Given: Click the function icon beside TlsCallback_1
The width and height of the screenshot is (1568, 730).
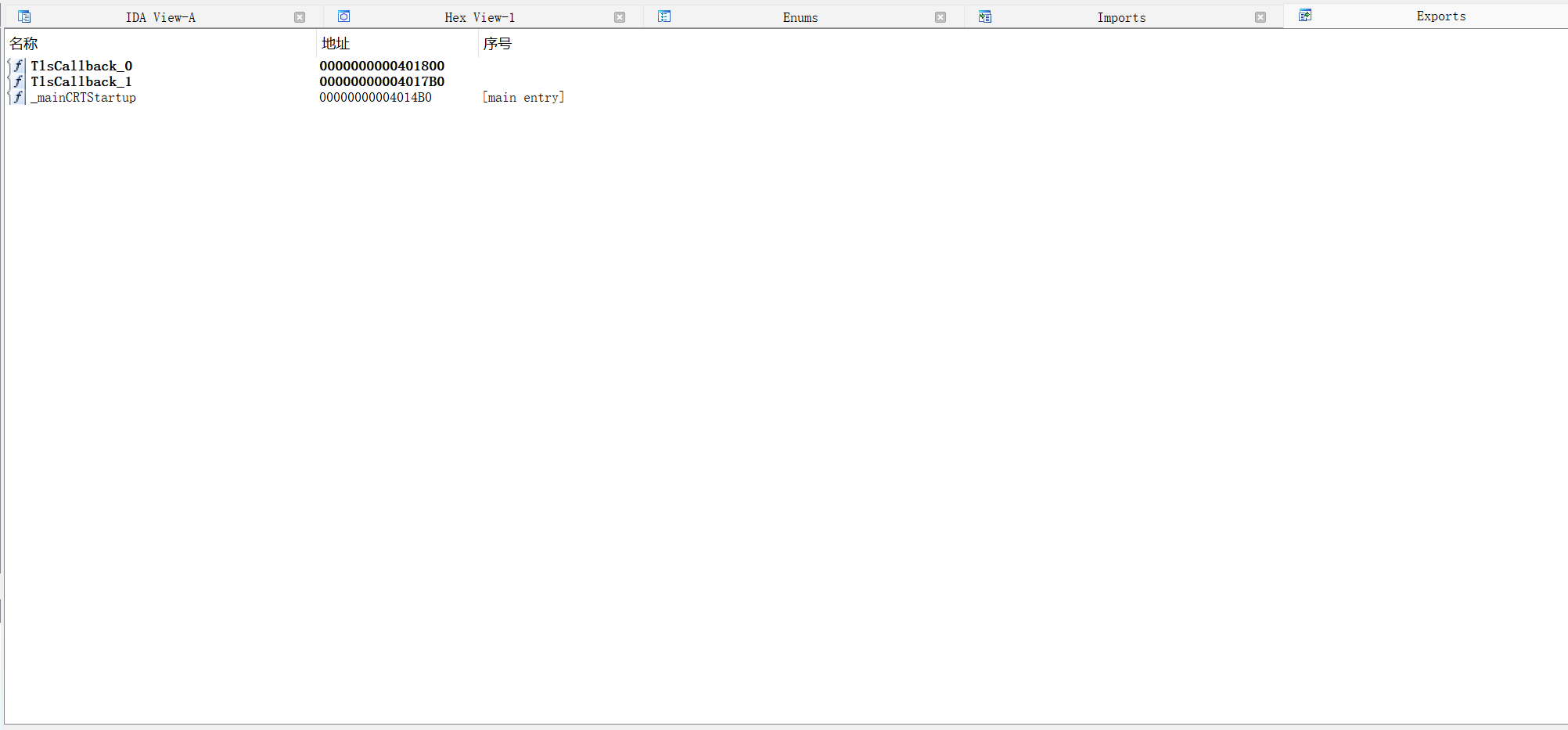Looking at the screenshot, I should [18, 81].
